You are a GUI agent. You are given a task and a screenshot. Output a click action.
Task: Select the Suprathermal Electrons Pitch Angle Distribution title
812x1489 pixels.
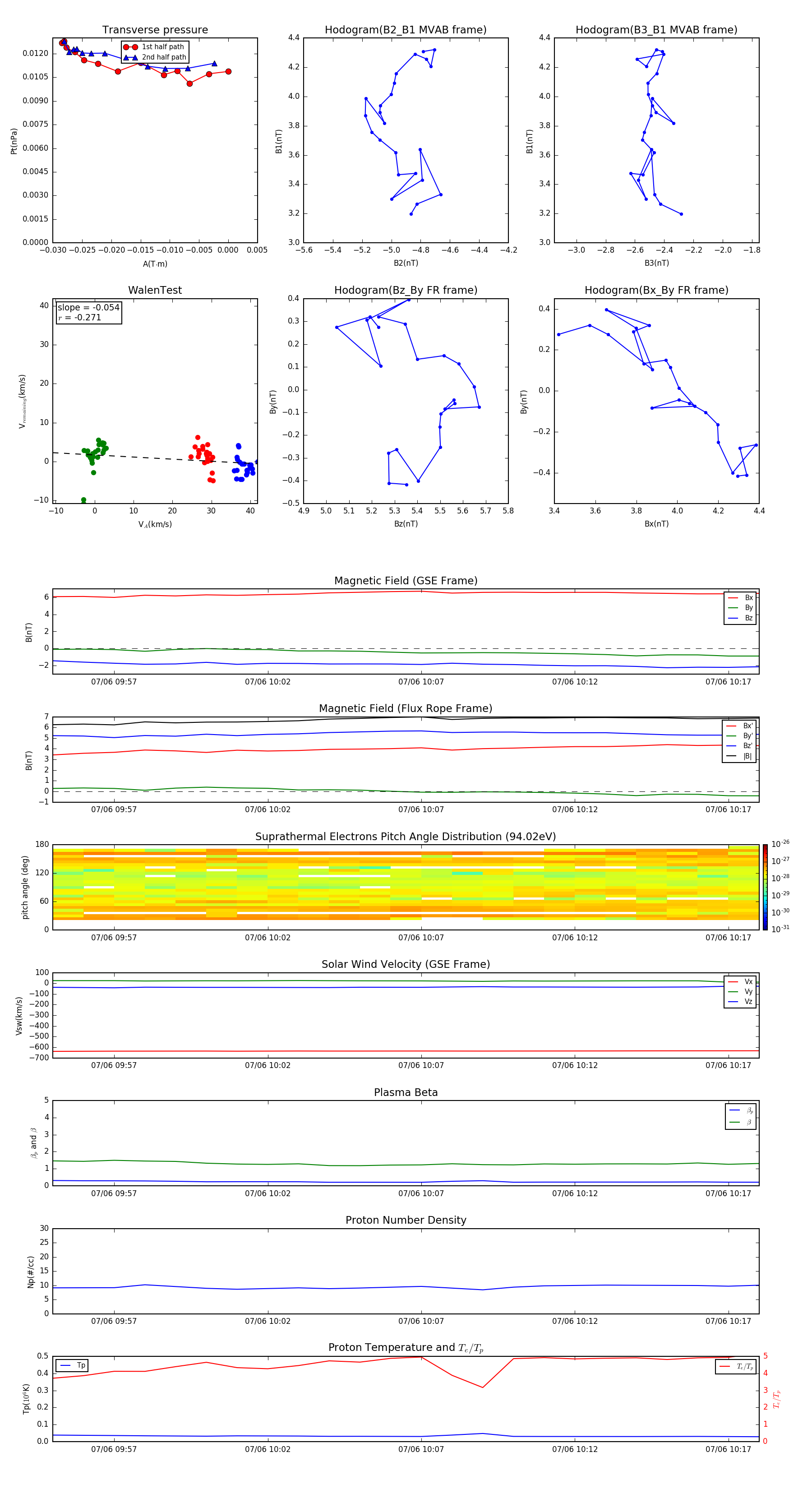pyautogui.click(x=406, y=837)
